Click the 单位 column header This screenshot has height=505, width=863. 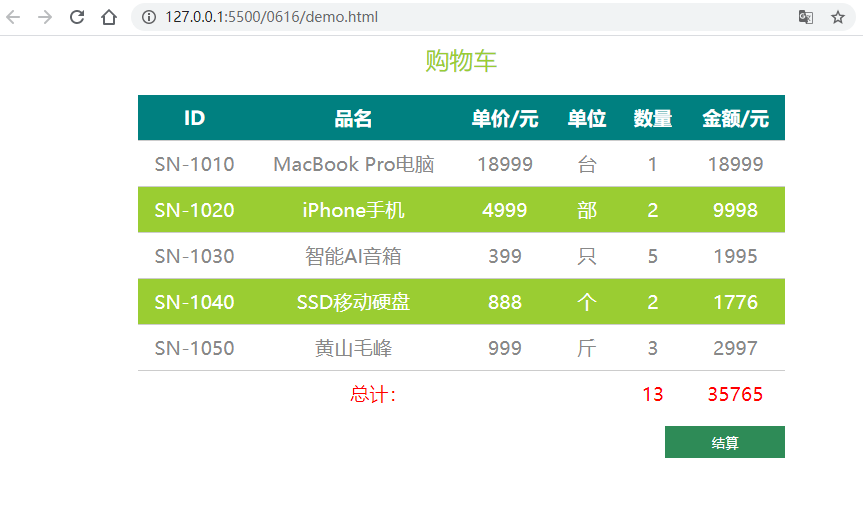pos(587,118)
